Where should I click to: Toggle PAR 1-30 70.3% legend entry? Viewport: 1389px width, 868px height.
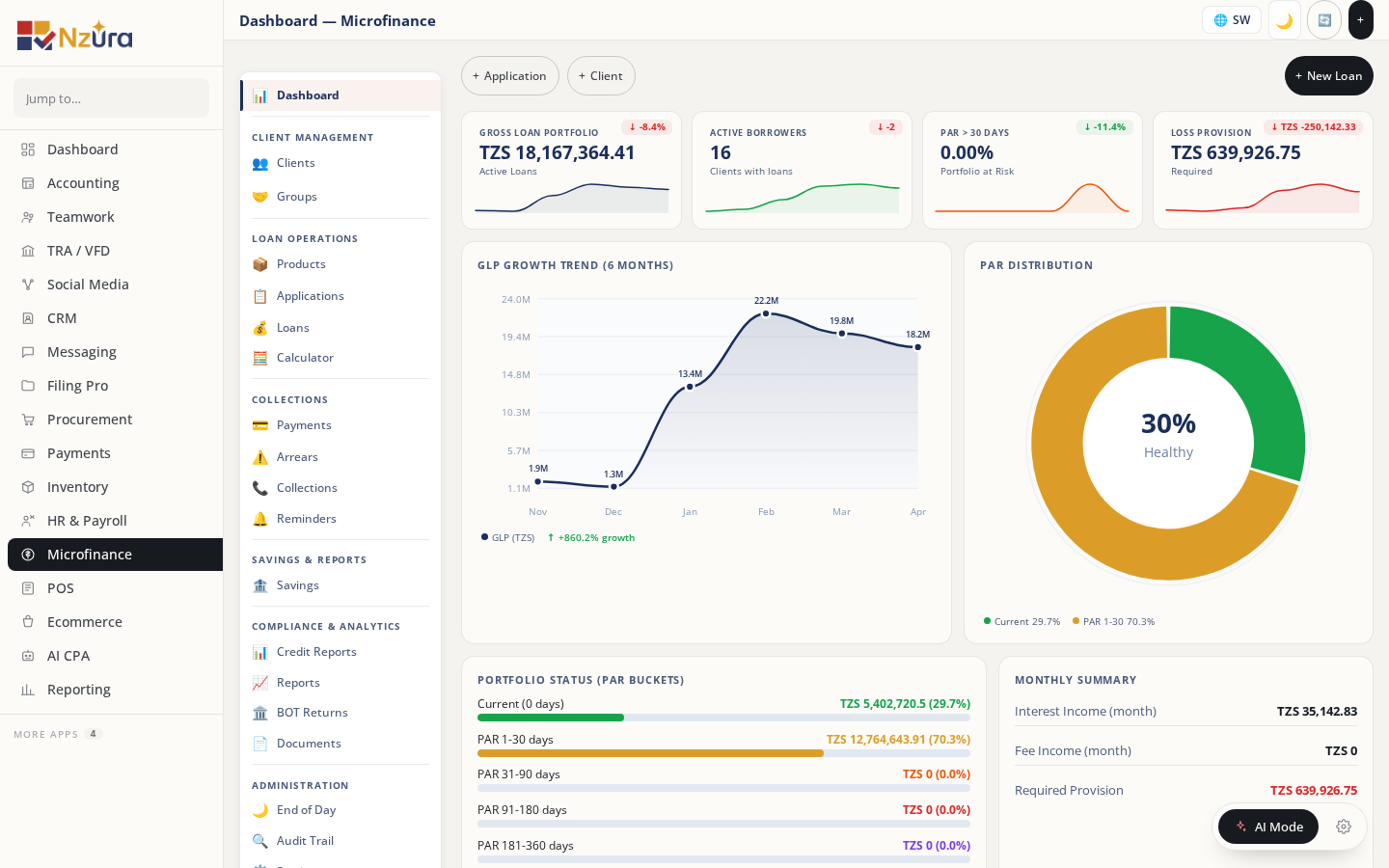[x=1113, y=622]
